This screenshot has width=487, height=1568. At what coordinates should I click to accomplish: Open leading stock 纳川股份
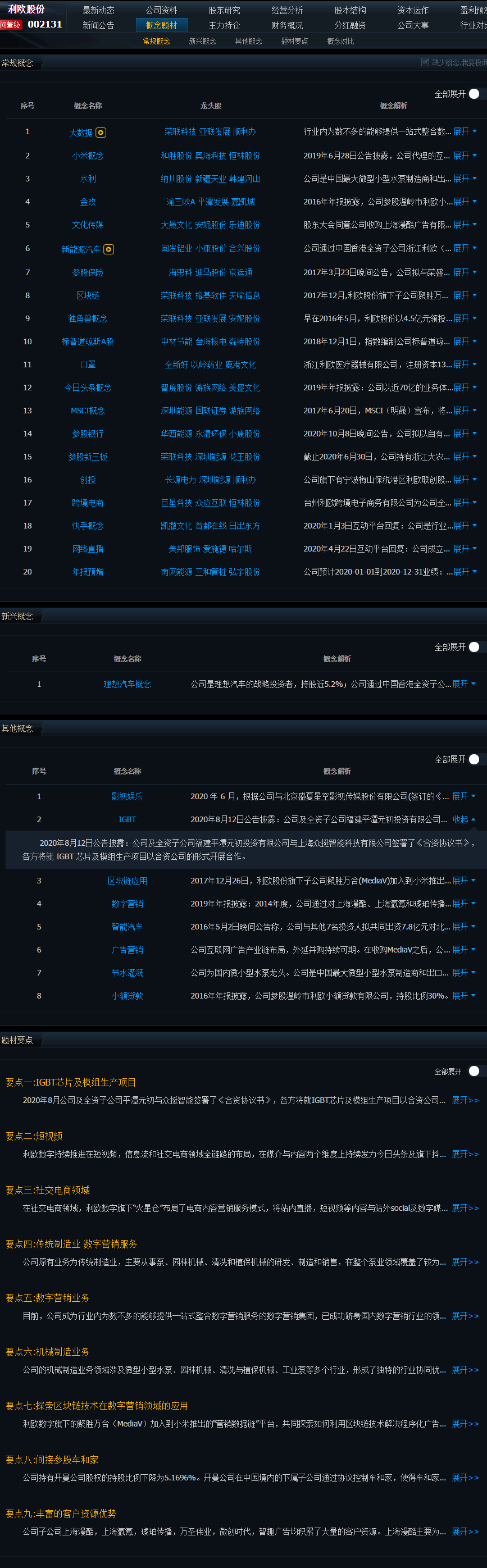[176, 179]
